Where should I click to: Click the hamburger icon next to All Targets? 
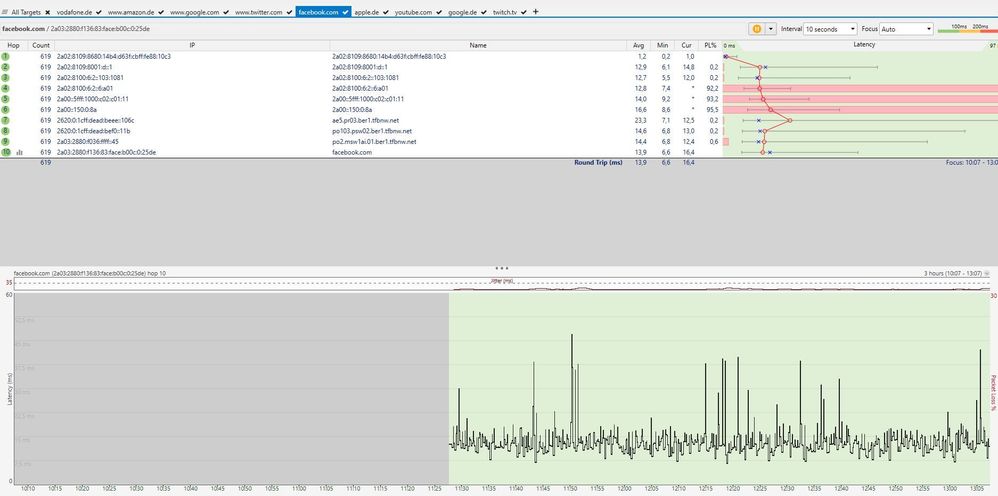pyautogui.click(x=5, y=12)
